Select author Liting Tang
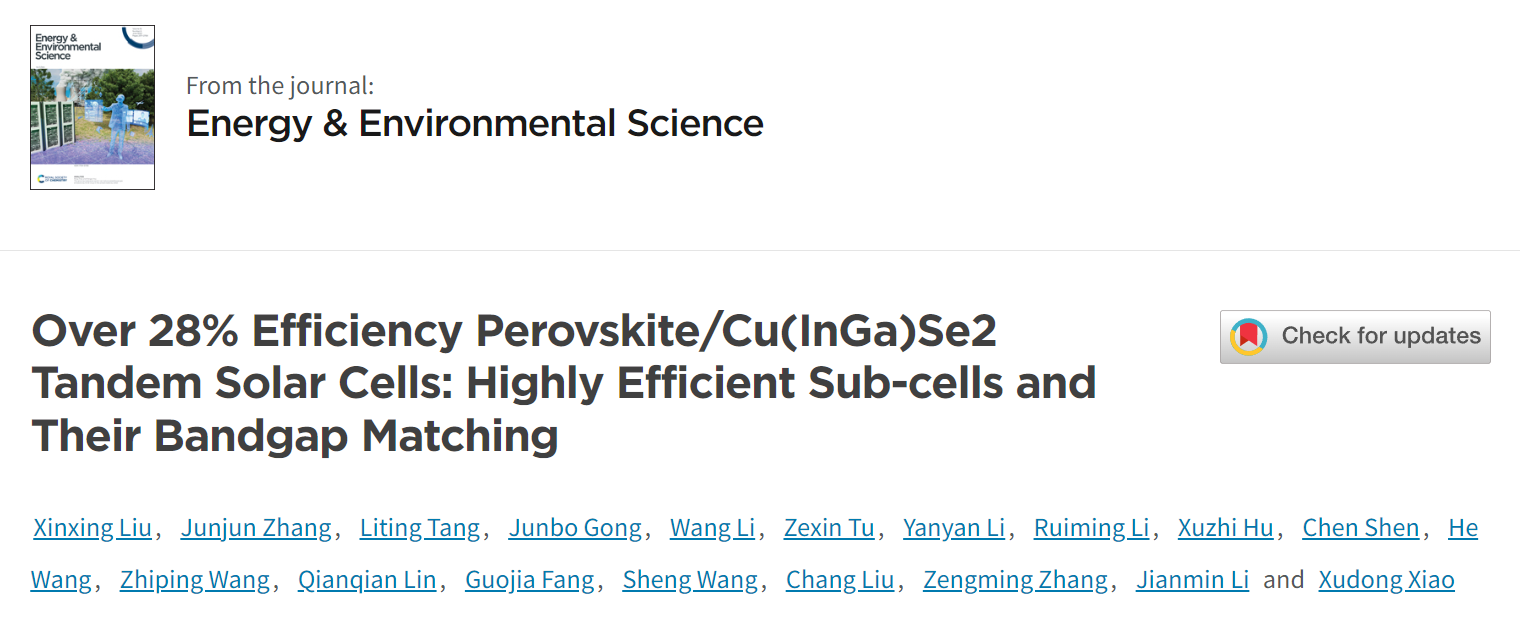The height and width of the screenshot is (630, 1520). point(420,528)
